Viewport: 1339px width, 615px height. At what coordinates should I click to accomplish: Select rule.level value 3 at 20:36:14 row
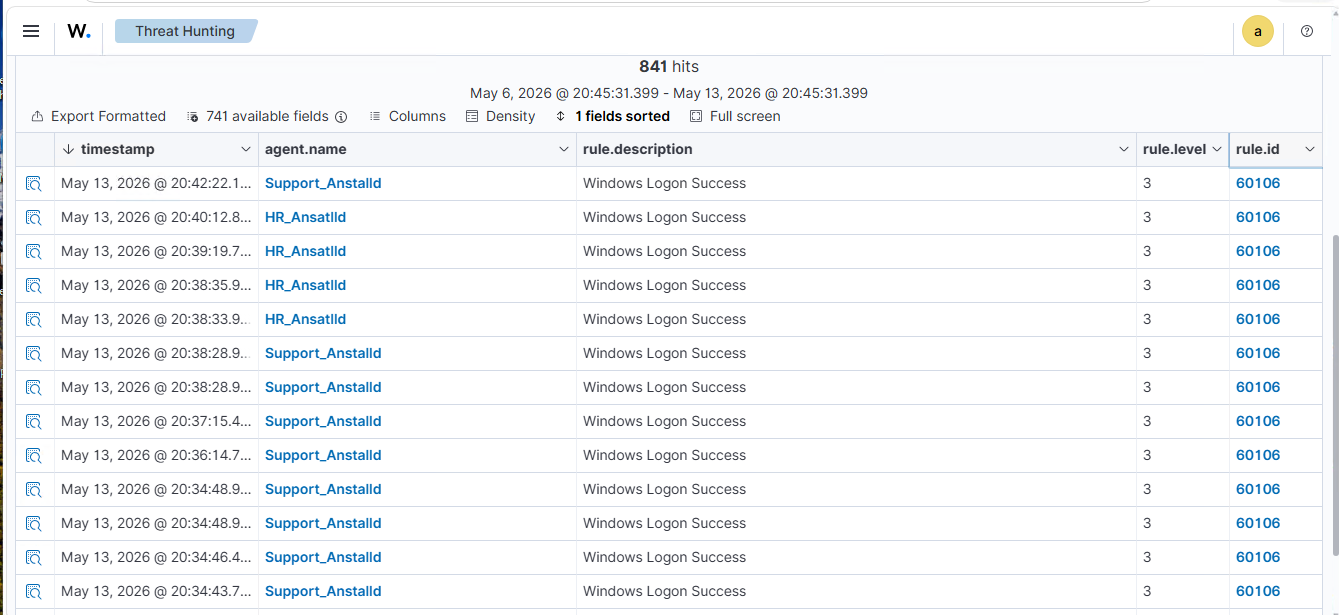tap(1183, 455)
